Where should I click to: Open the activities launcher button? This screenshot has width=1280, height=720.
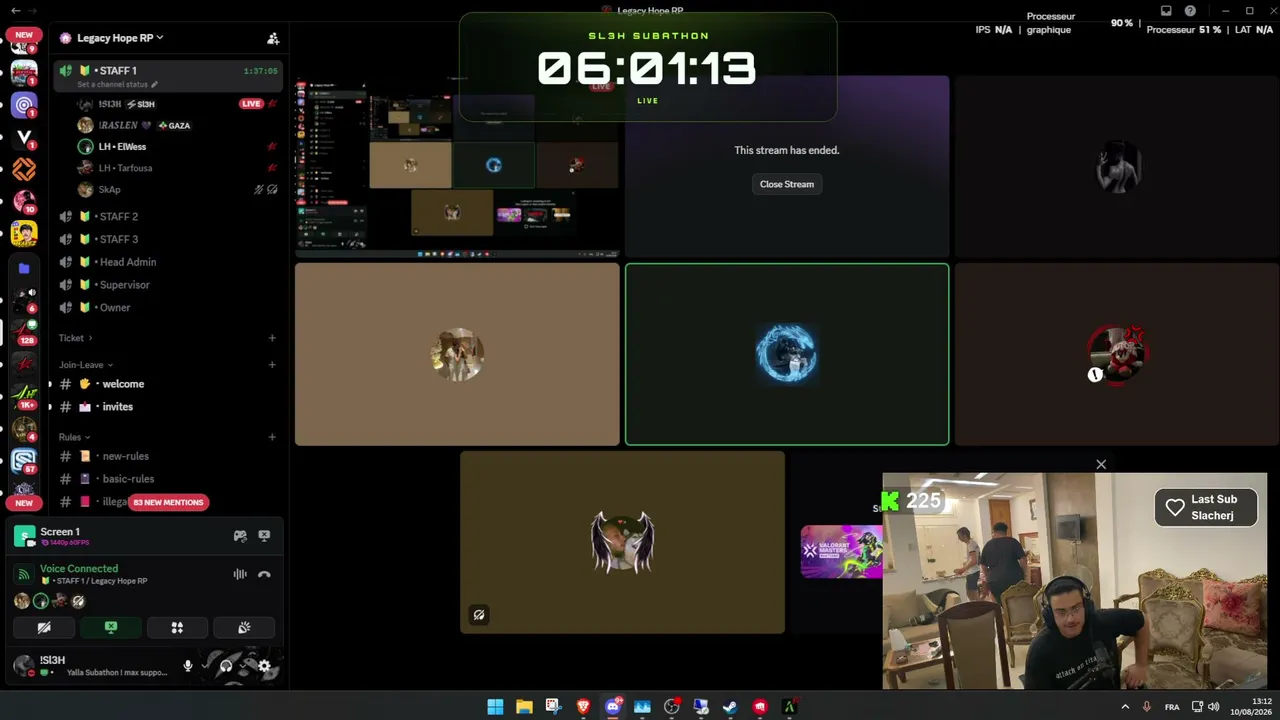(177, 628)
